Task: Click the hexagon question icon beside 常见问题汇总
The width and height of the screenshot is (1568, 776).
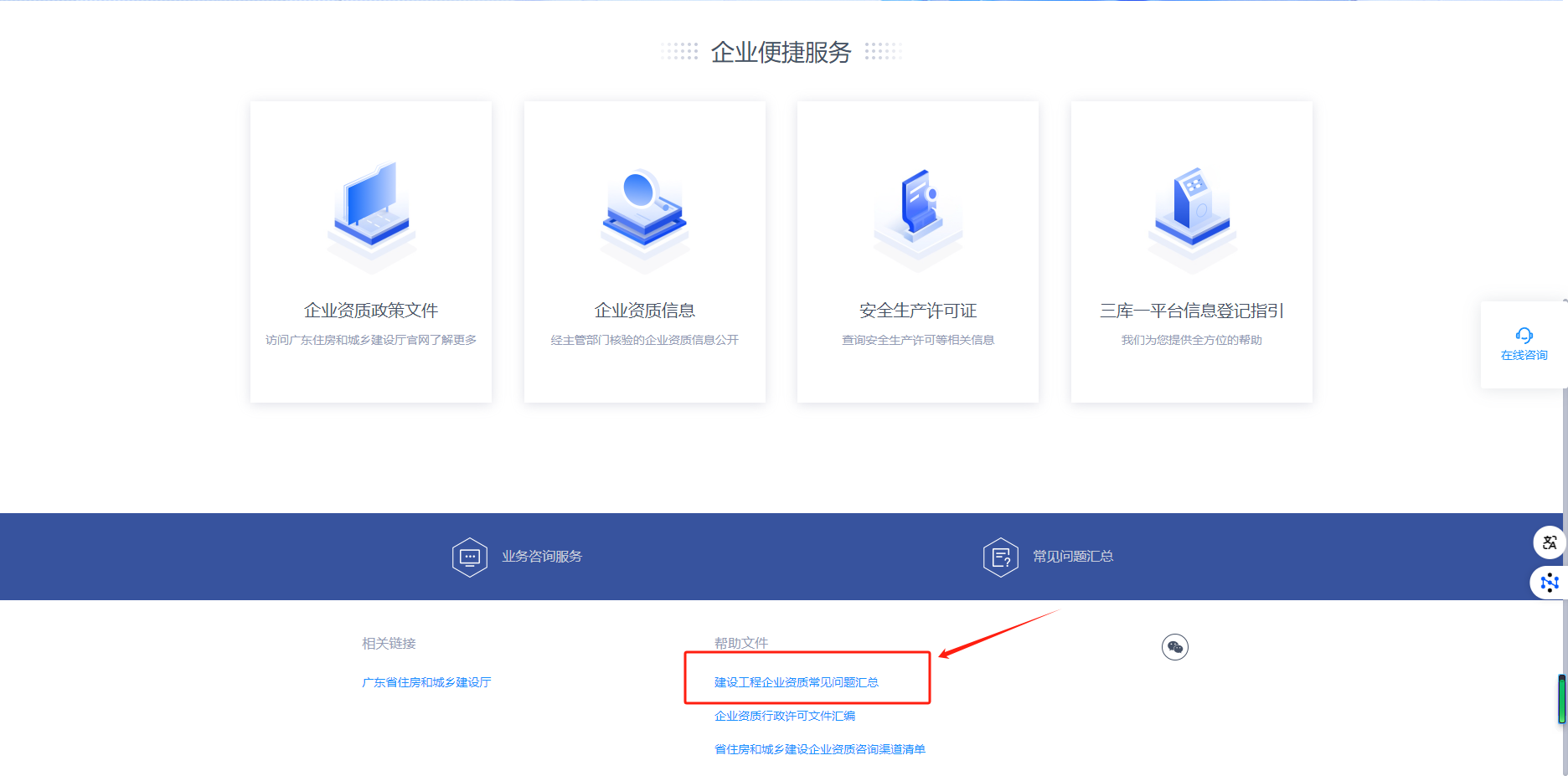Action: pyautogui.click(x=1000, y=558)
